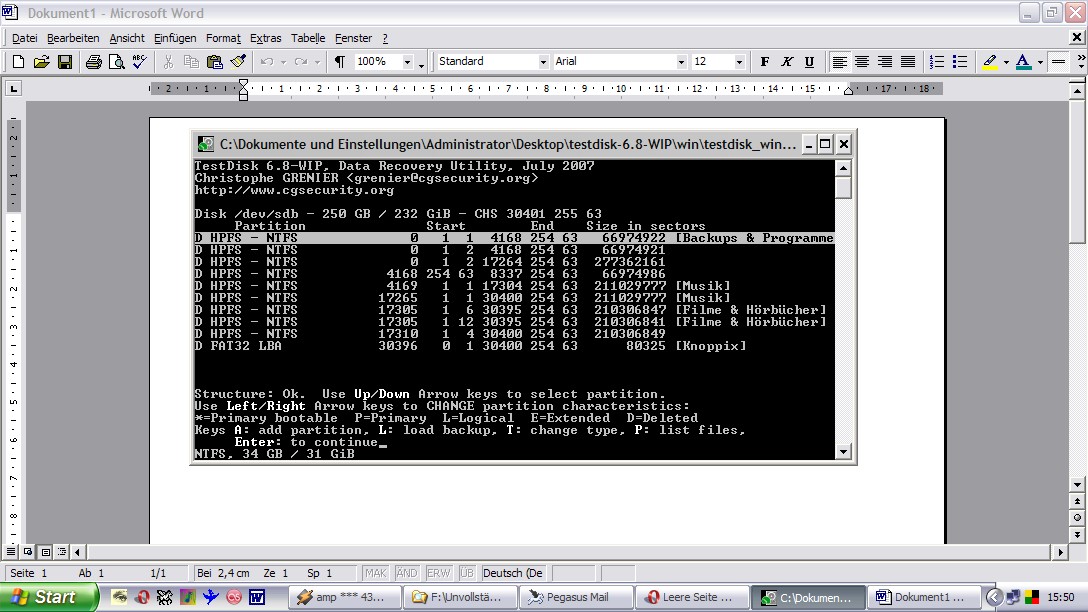Switch to Outline view button
This screenshot has height=612, width=1088.
(62, 552)
